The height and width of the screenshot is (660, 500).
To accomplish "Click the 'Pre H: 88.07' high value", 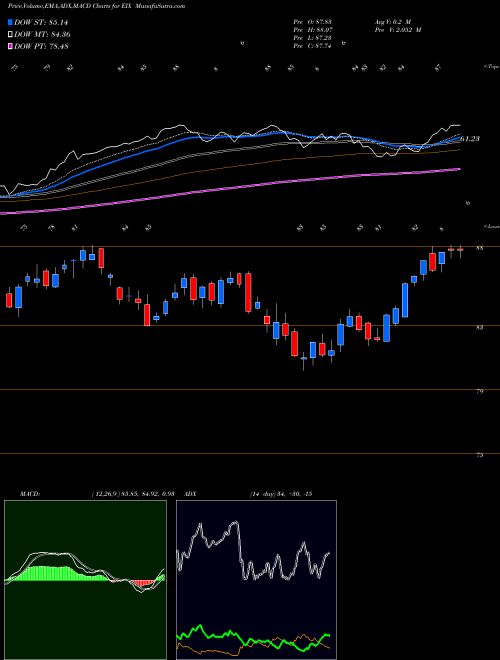I will (x=313, y=30).
